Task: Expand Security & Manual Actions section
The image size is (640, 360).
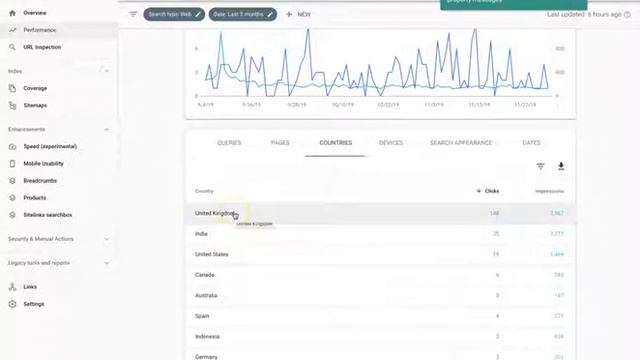Action: 106,239
